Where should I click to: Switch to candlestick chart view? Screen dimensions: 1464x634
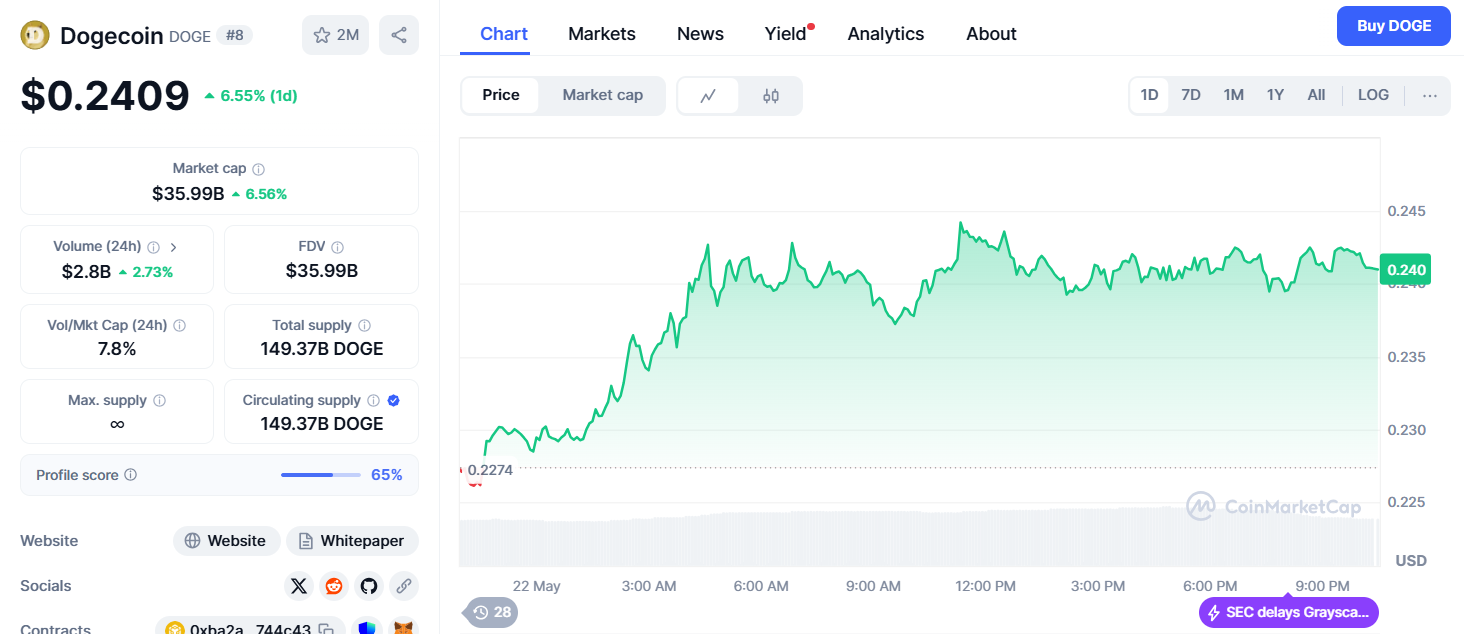coord(770,96)
